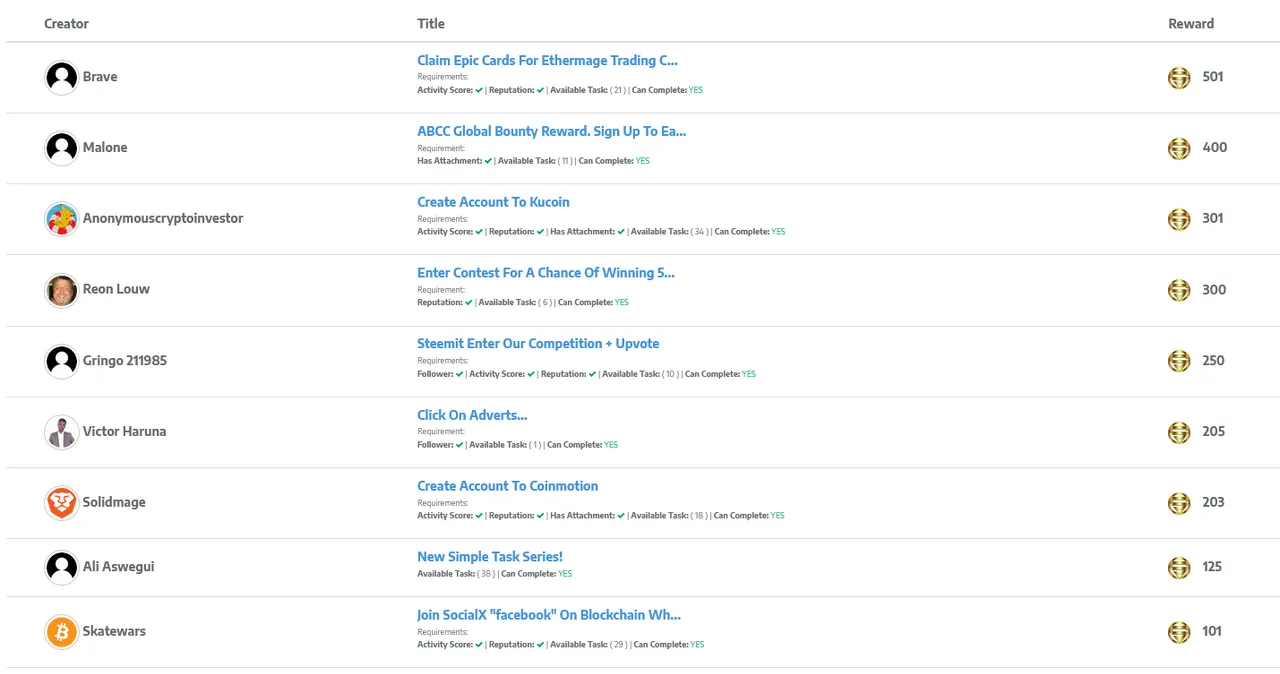Click reward amount 205
The height and width of the screenshot is (674, 1280).
pyautogui.click(x=1214, y=432)
